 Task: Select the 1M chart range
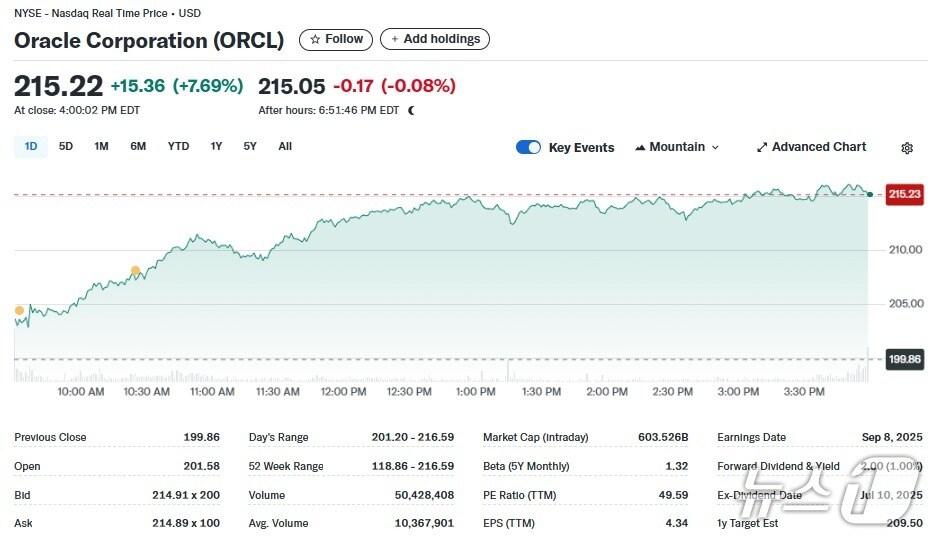(x=101, y=146)
